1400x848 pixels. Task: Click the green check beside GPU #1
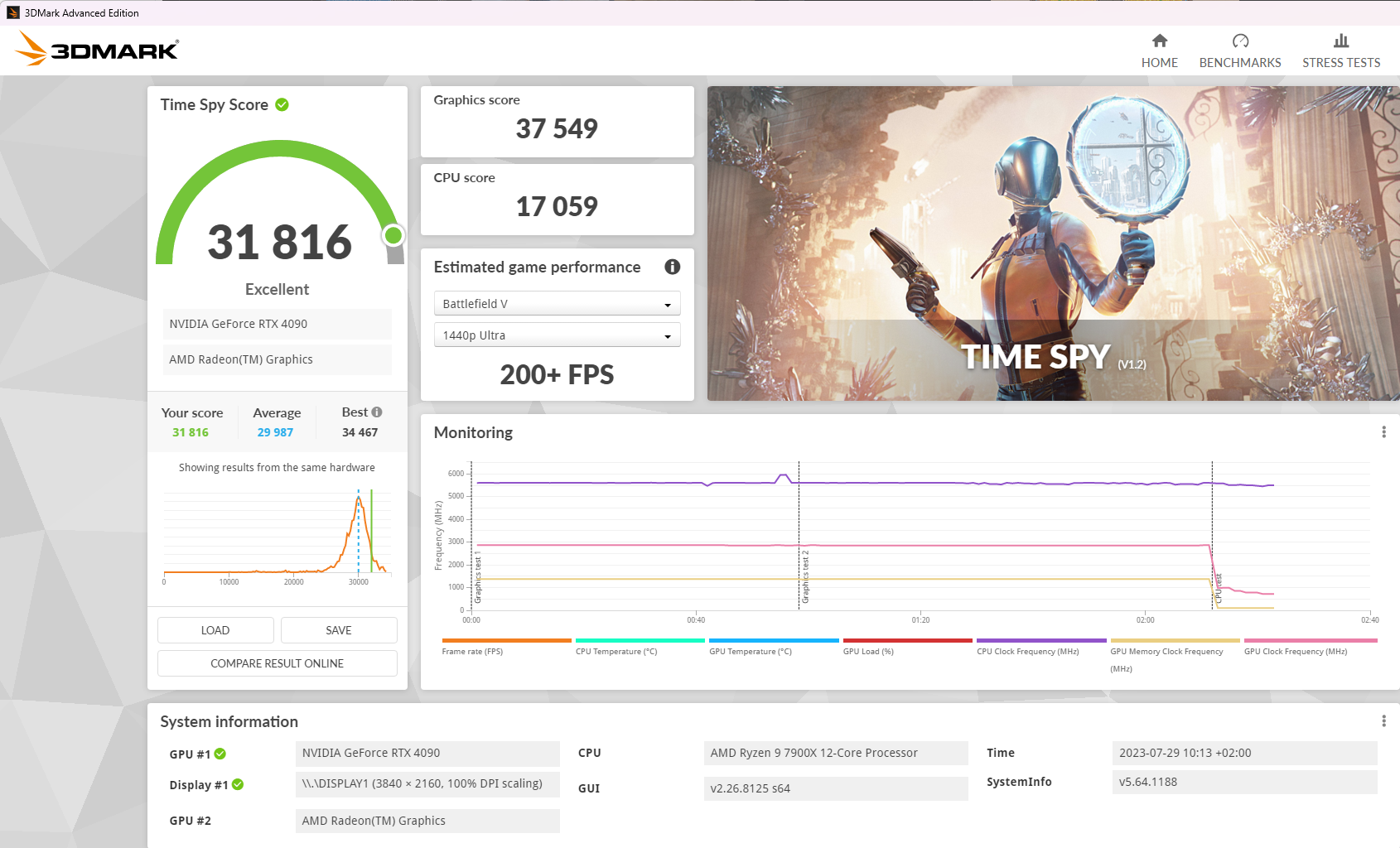220,754
